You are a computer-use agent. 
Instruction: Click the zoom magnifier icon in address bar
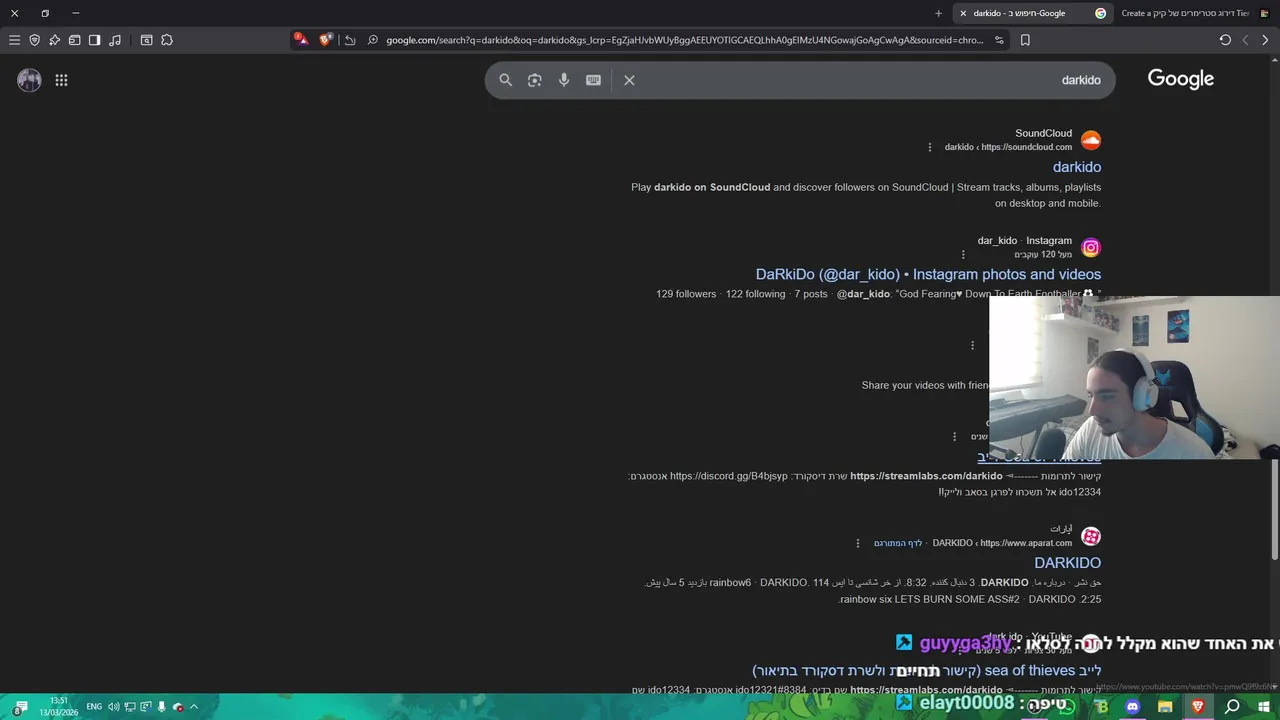pos(372,40)
